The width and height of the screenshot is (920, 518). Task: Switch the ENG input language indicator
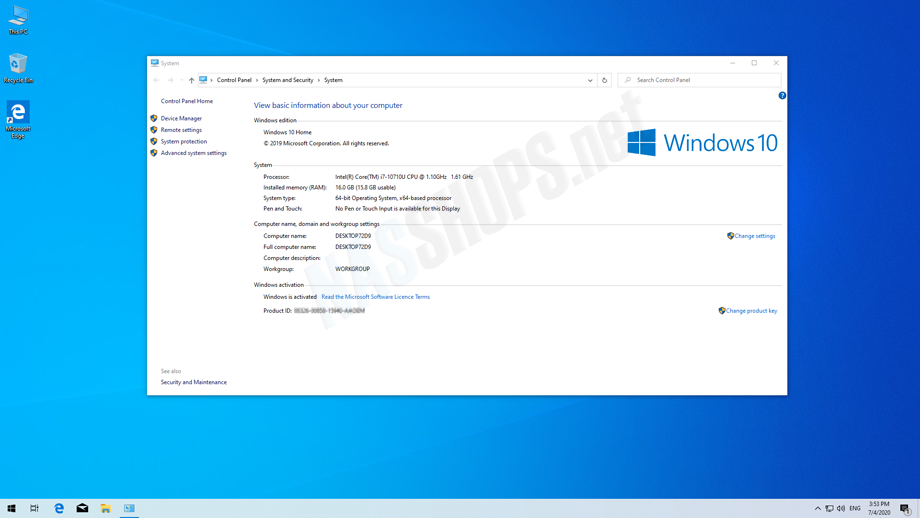coord(855,508)
